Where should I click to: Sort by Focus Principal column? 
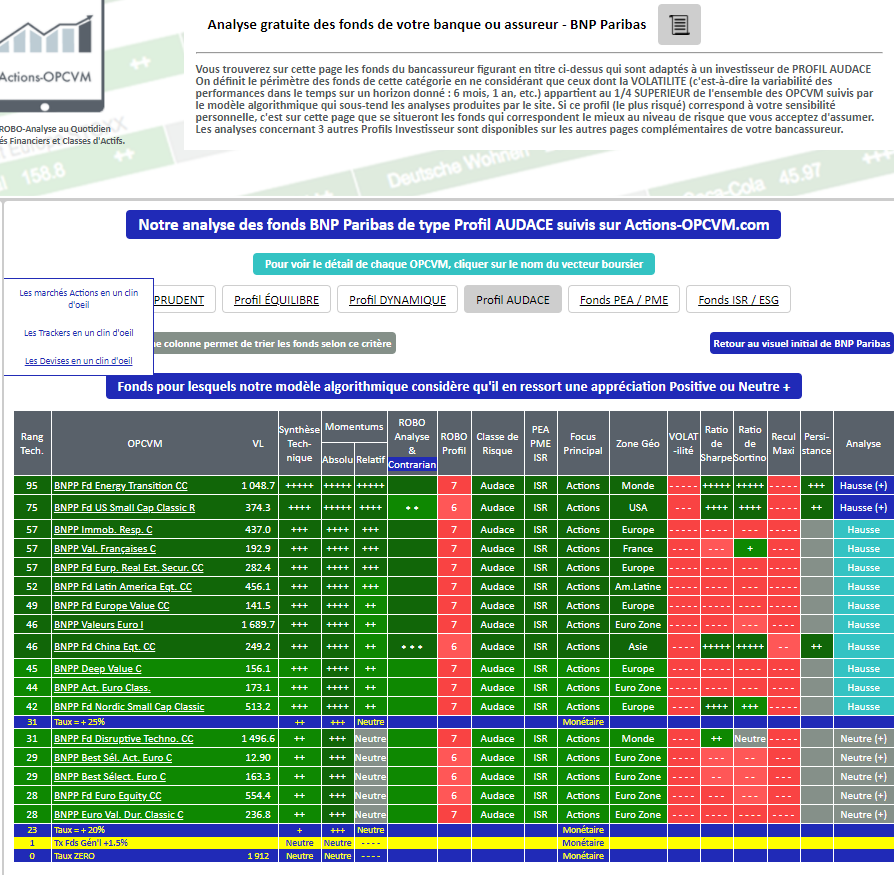click(583, 443)
